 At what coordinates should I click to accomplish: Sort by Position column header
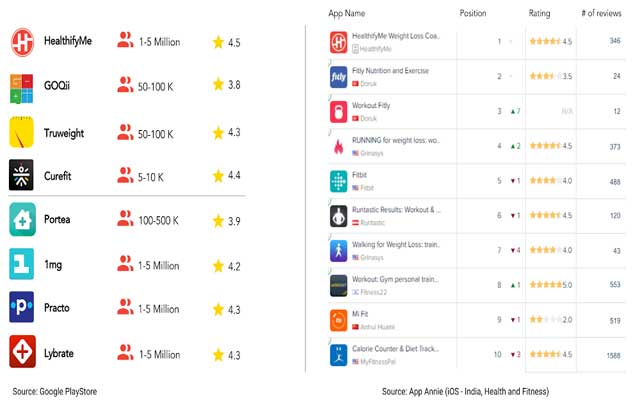click(473, 14)
